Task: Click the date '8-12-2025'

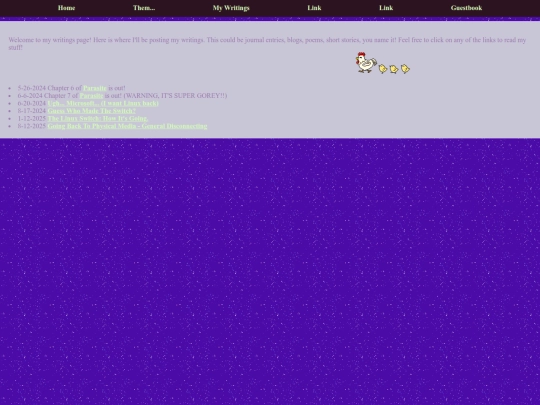Action: 32,126
